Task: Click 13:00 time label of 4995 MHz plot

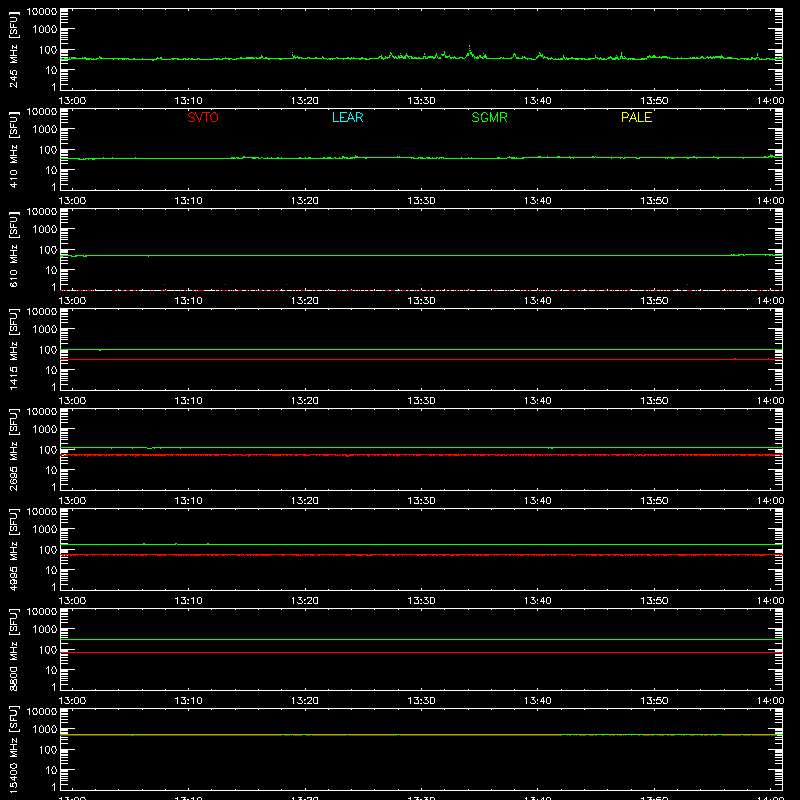Action: [72, 601]
